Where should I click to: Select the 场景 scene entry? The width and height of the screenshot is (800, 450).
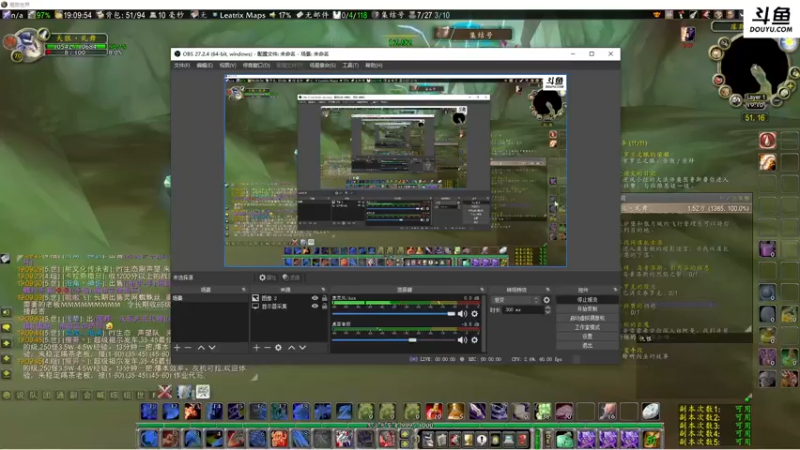pyautogui.click(x=210, y=298)
